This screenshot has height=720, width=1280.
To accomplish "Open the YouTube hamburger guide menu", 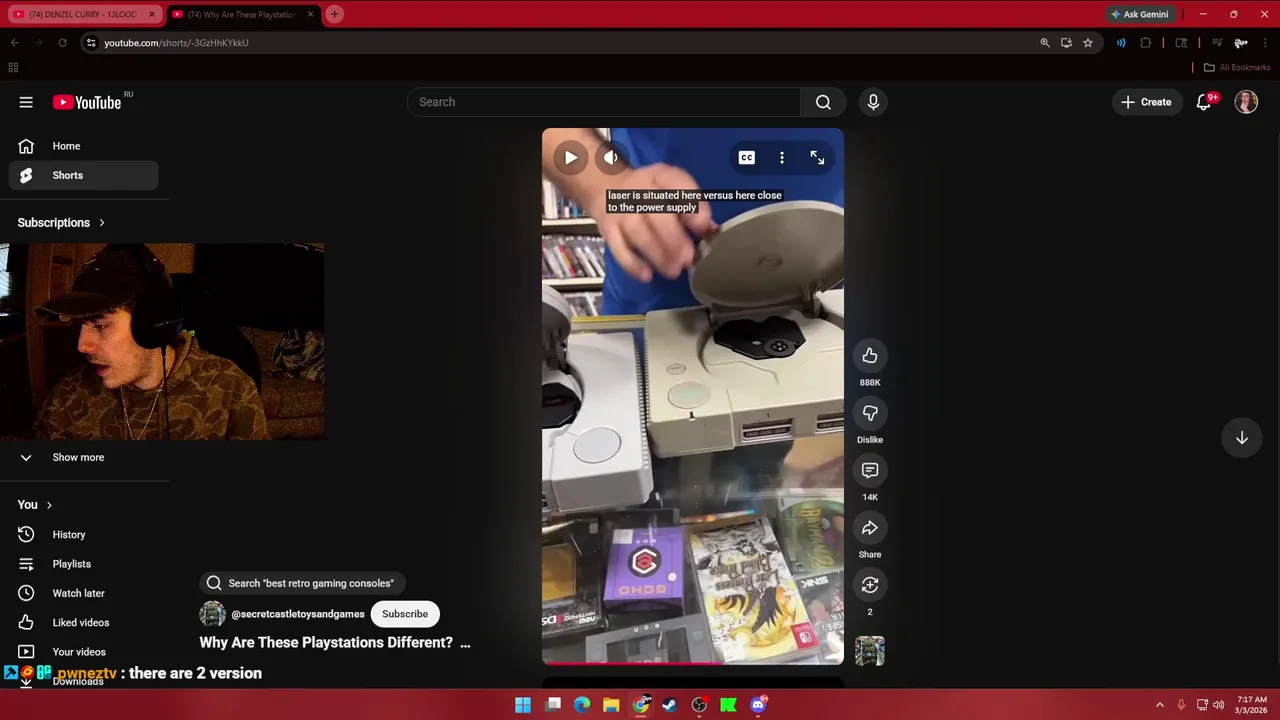I will pyautogui.click(x=26, y=102).
